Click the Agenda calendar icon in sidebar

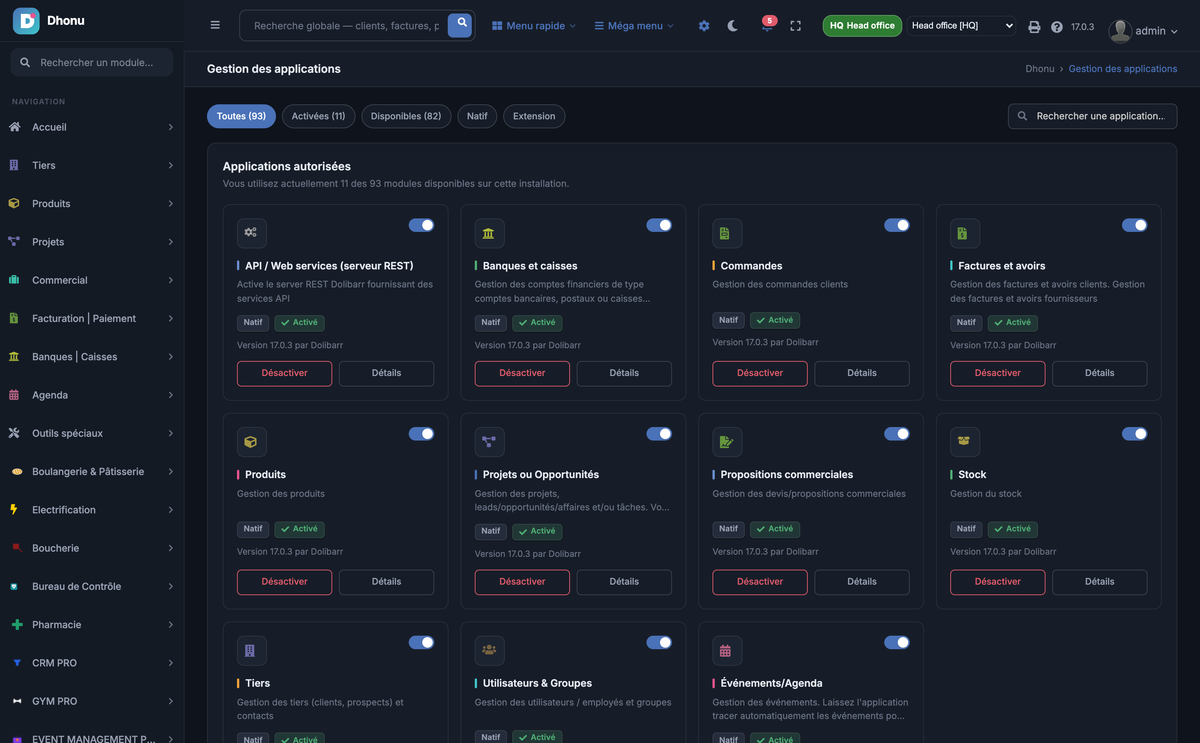point(14,395)
